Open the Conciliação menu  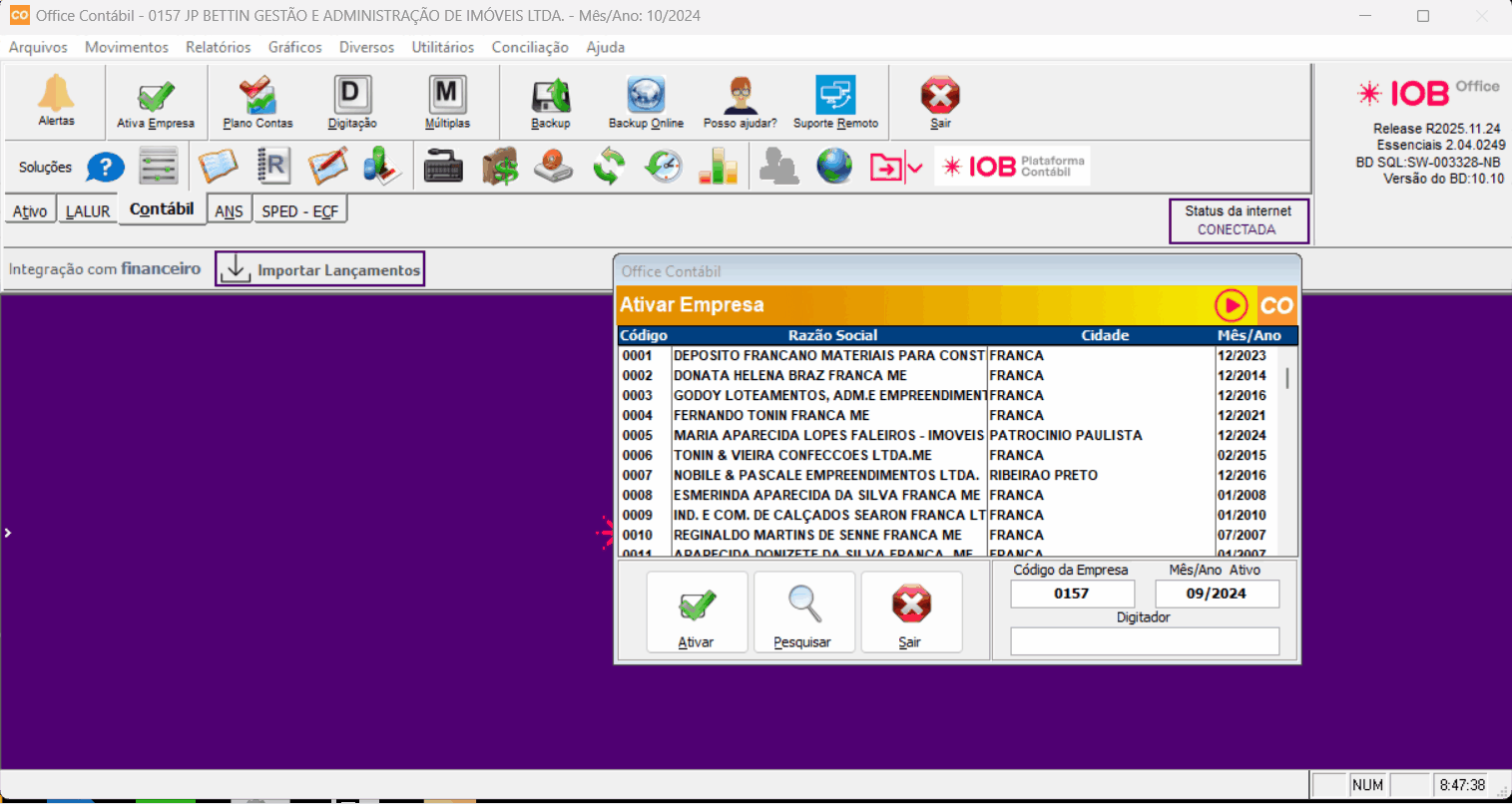click(x=530, y=47)
